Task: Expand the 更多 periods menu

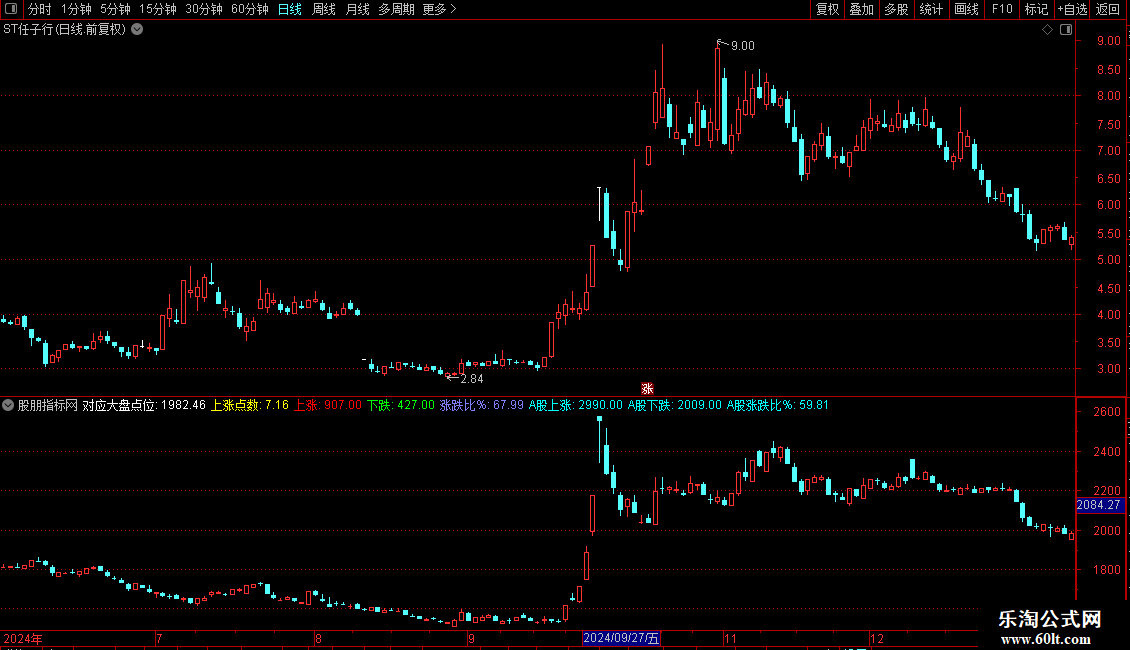Action: 439,9
